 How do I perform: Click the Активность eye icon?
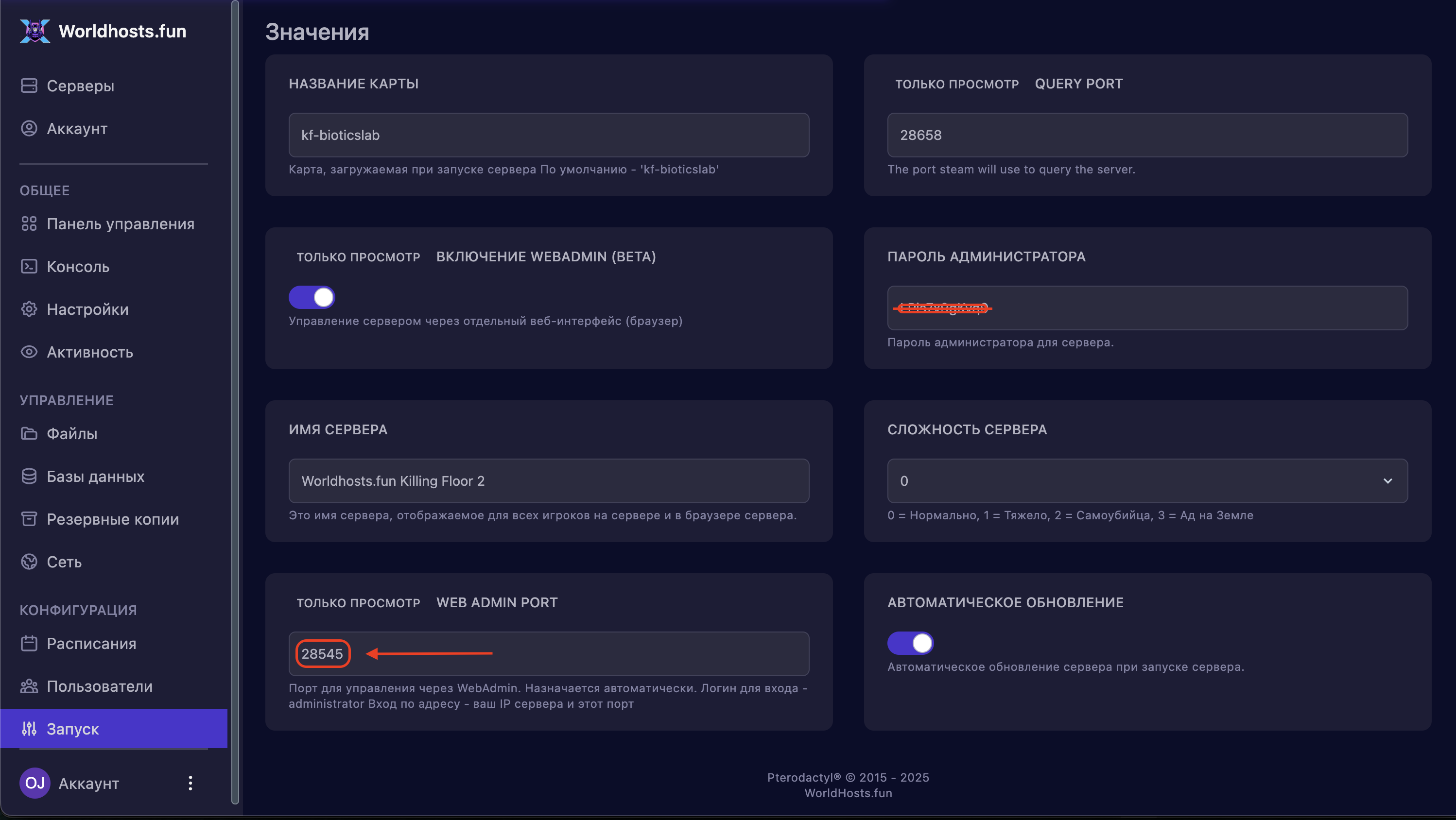(x=29, y=352)
